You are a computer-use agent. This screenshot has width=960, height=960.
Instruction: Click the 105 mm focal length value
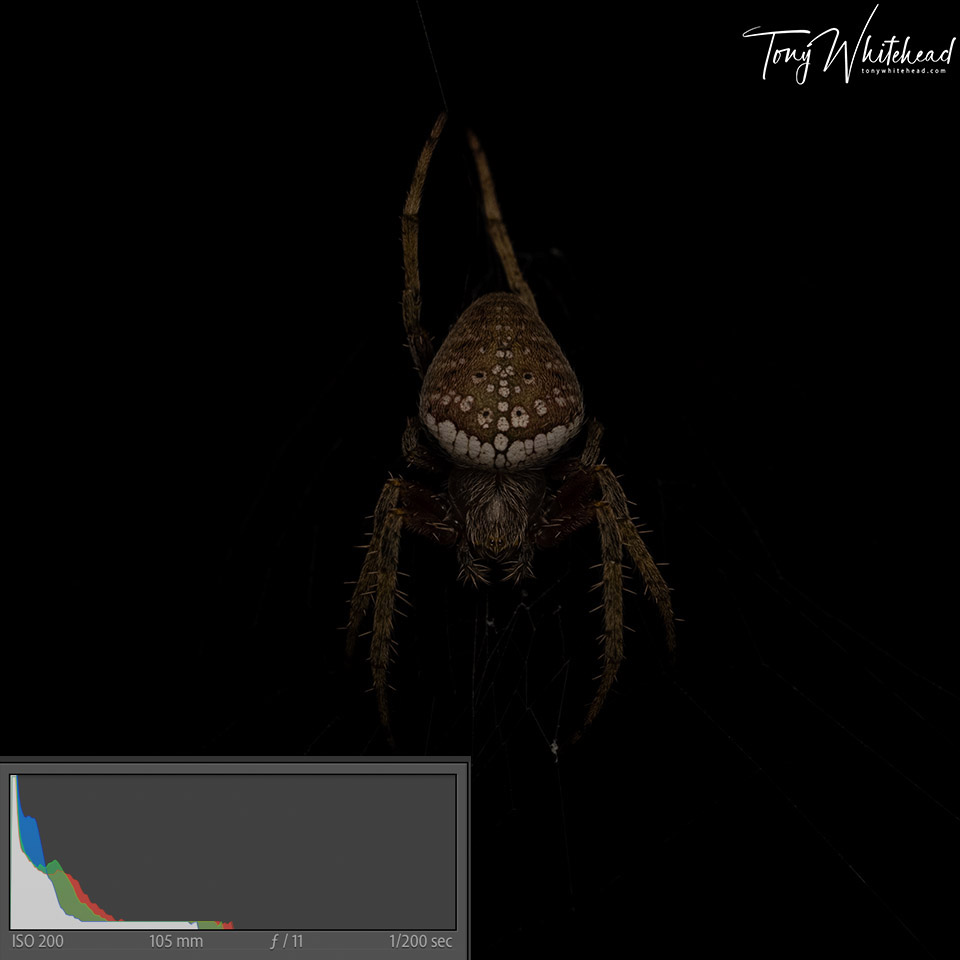(176, 941)
